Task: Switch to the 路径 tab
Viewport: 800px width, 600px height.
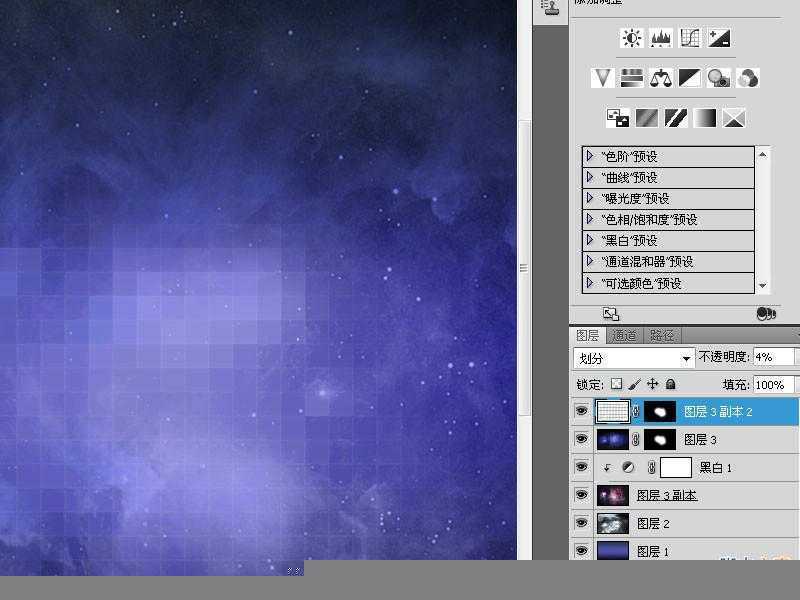Action: [x=662, y=336]
